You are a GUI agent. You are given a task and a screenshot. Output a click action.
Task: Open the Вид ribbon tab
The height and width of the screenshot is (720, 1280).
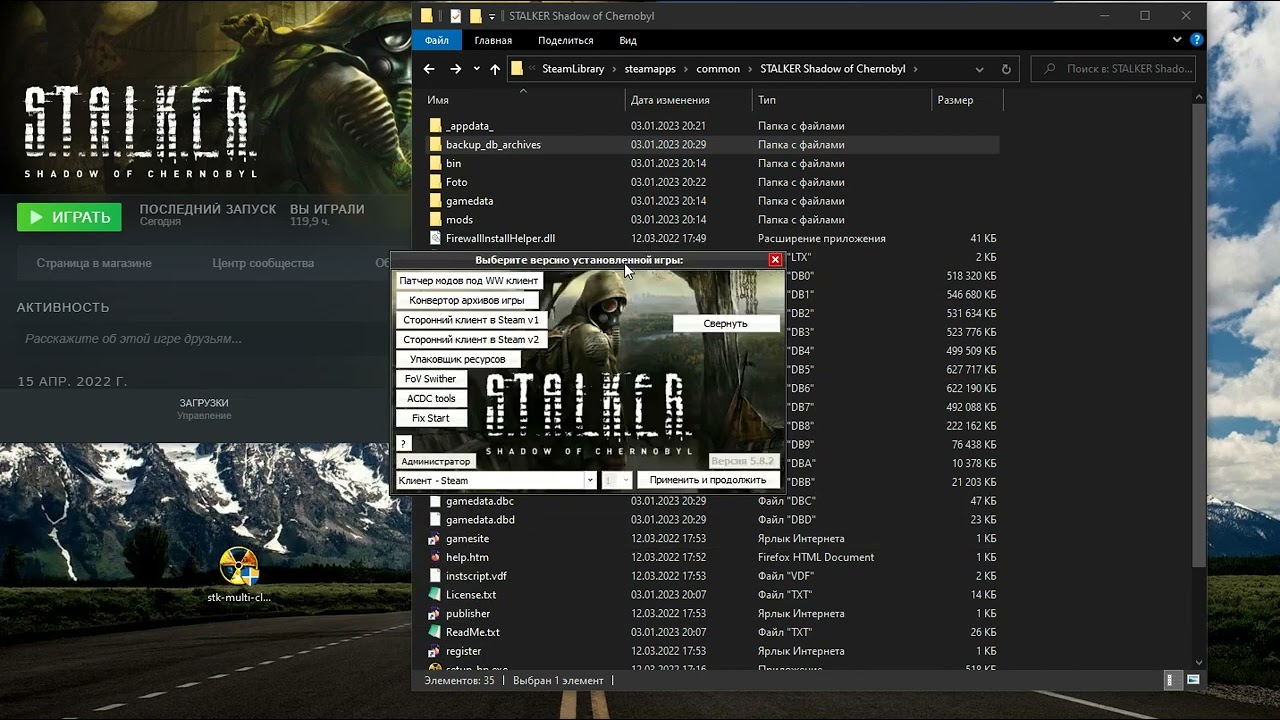point(627,40)
